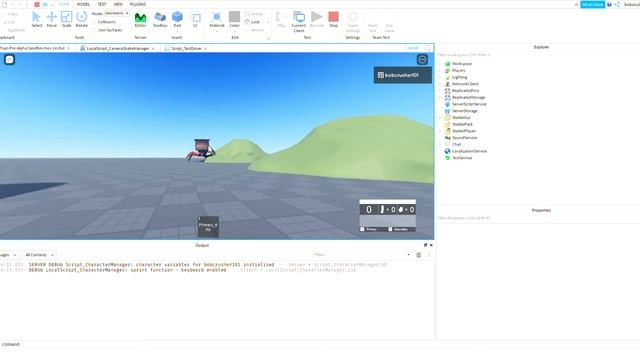Focus the Properties filter field
640x360 pixels.
(x=538, y=218)
